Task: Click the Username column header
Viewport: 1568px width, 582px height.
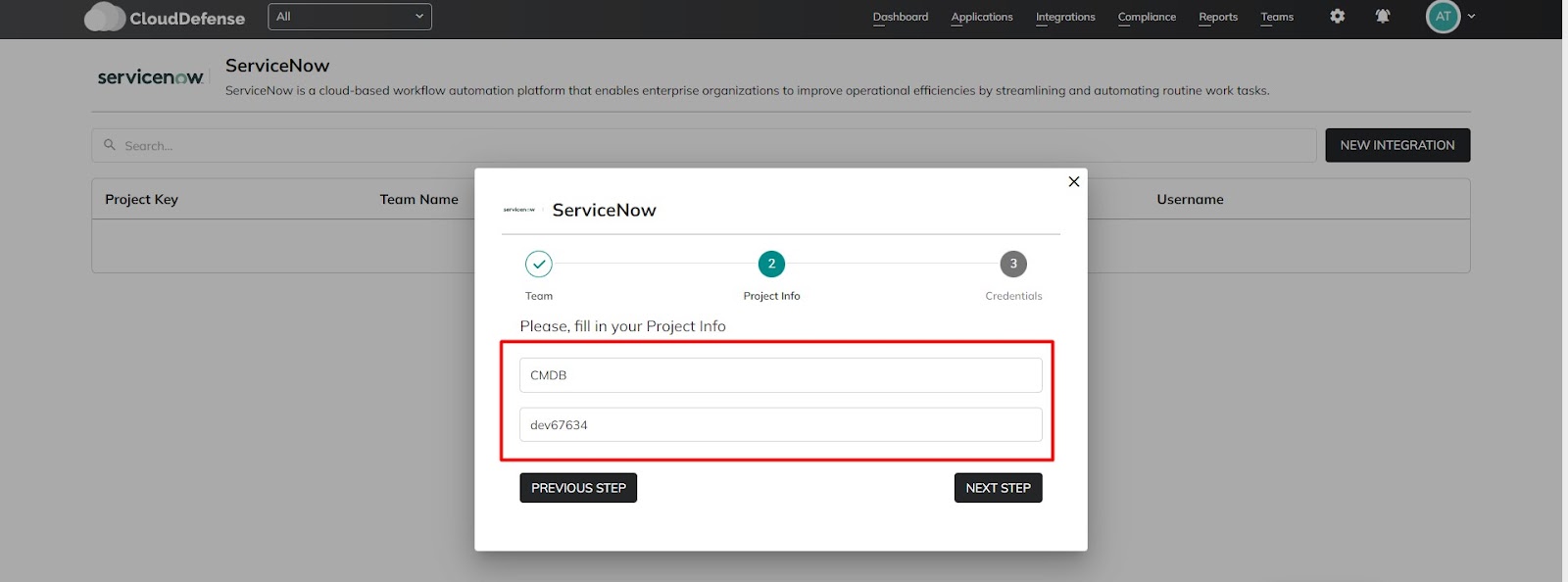Action: click(x=1190, y=199)
